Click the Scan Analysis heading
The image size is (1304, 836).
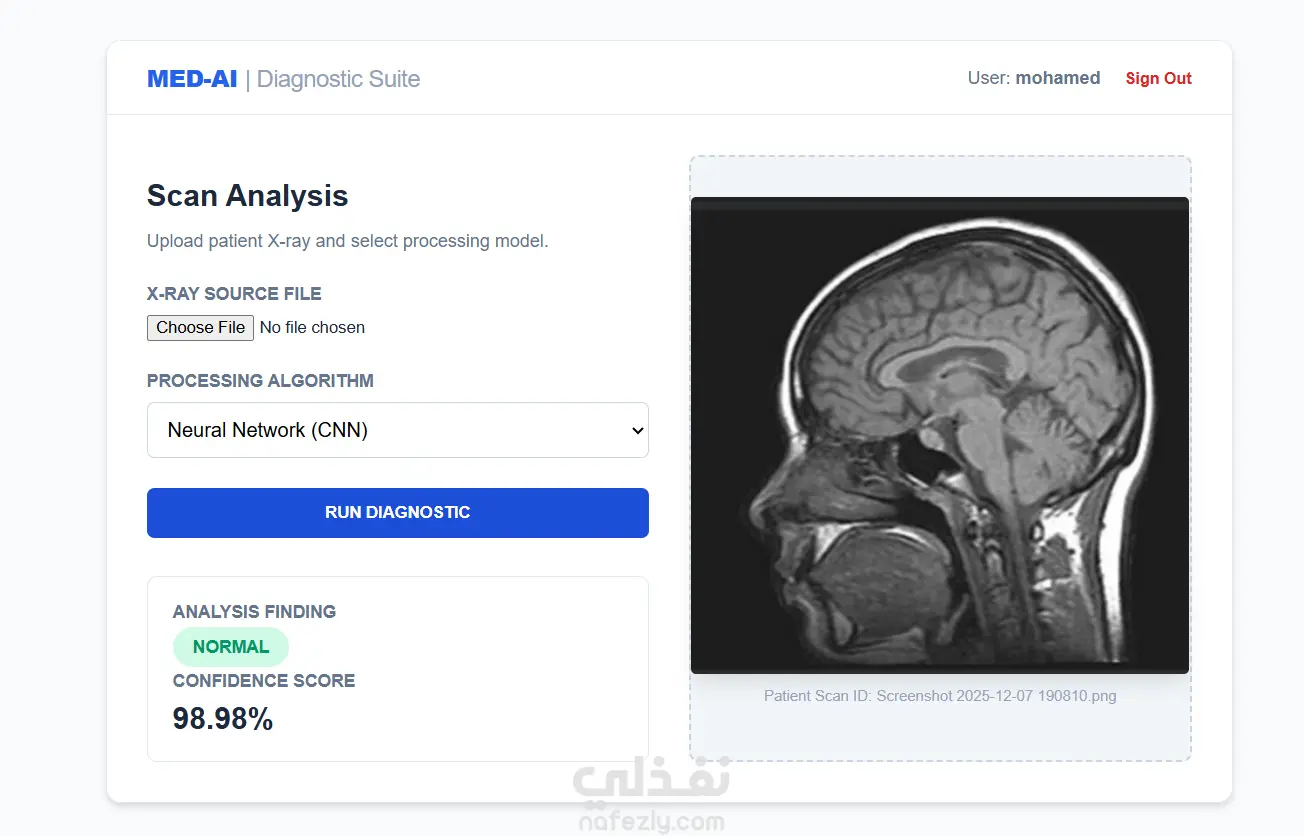247,196
